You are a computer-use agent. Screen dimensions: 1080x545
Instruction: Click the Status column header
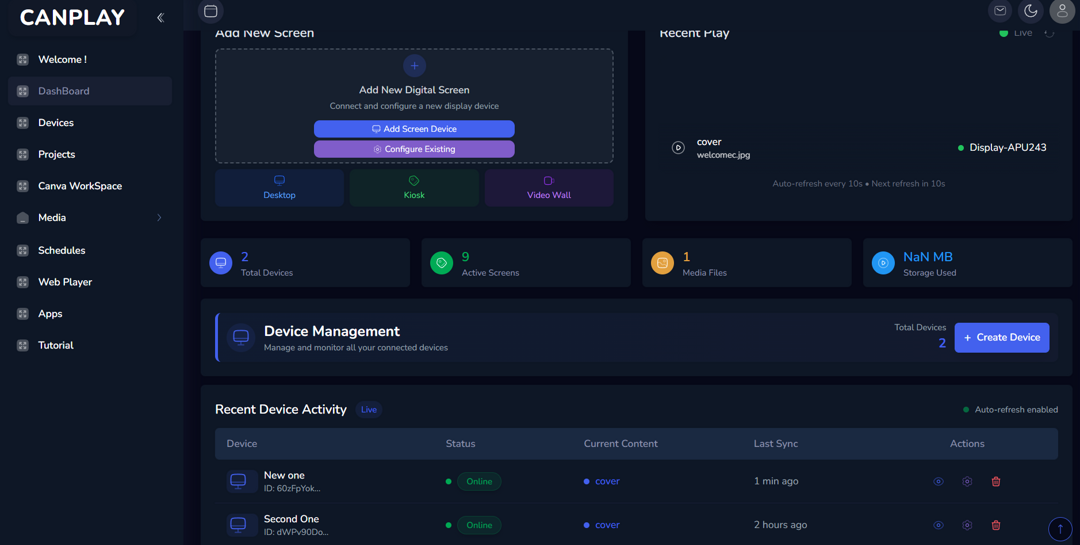[460, 444]
